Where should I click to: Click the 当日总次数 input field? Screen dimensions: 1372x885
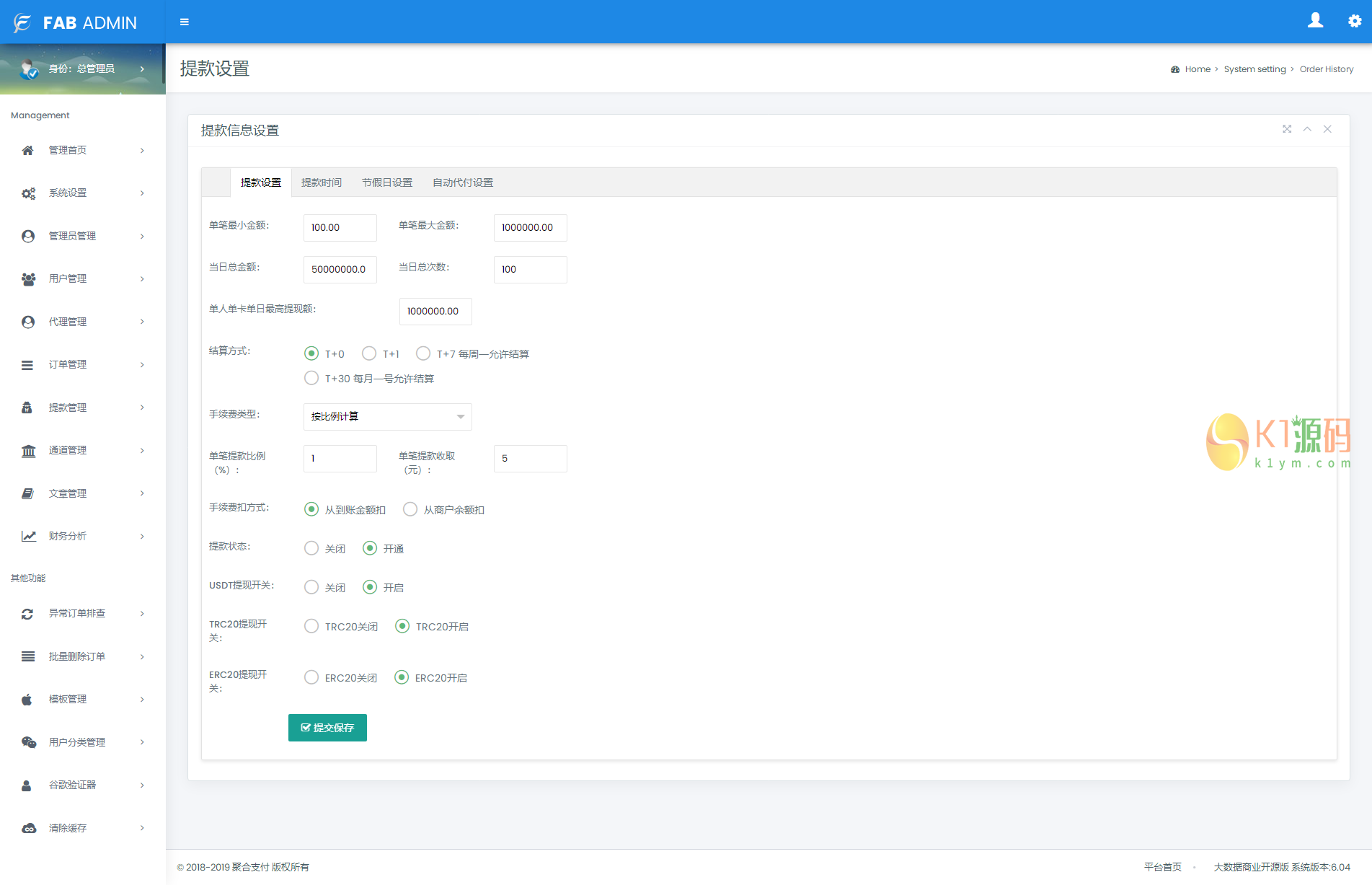[531, 270]
